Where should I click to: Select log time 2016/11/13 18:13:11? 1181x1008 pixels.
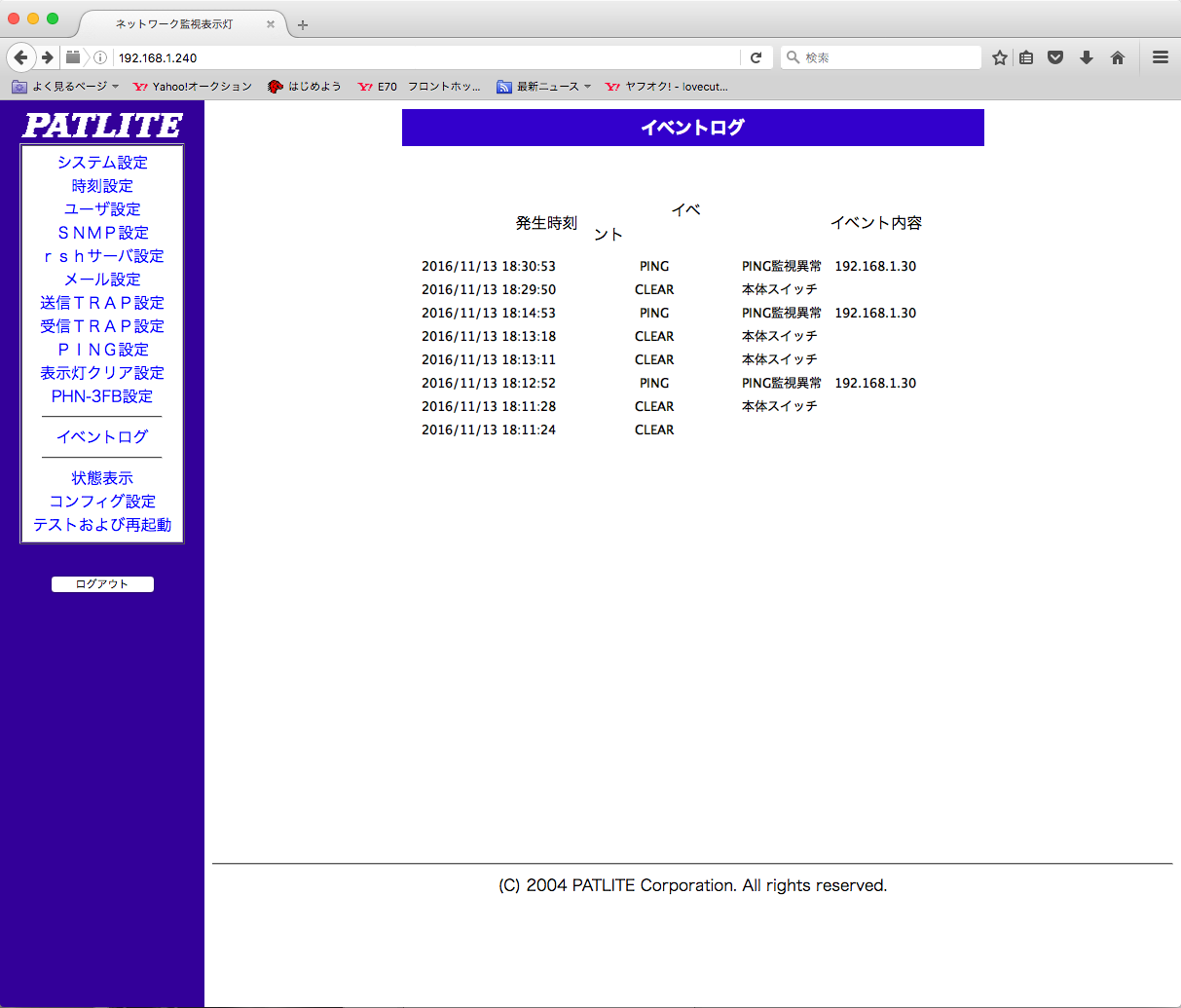click(x=489, y=359)
